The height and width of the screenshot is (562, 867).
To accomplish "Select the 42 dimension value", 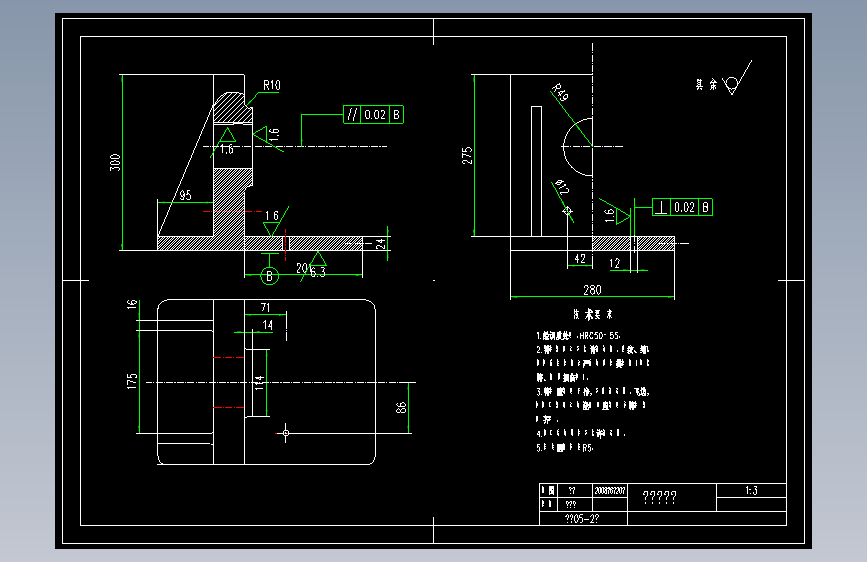I will [579, 258].
